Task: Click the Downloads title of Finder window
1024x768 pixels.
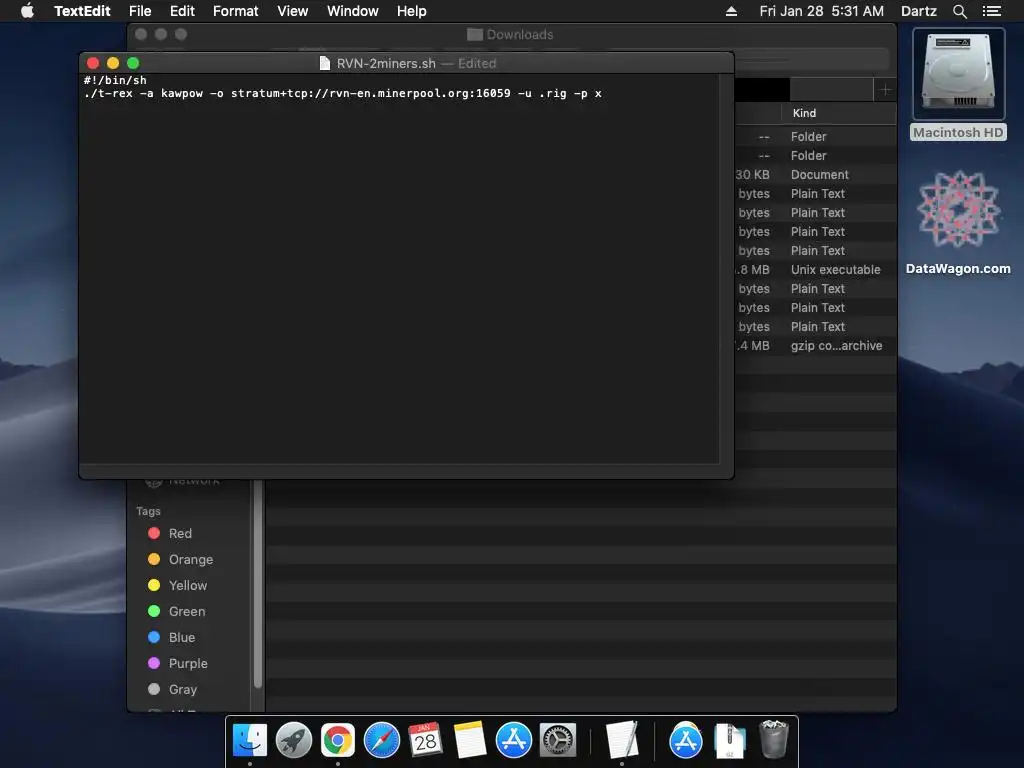Action: pyautogui.click(x=519, y=35)
